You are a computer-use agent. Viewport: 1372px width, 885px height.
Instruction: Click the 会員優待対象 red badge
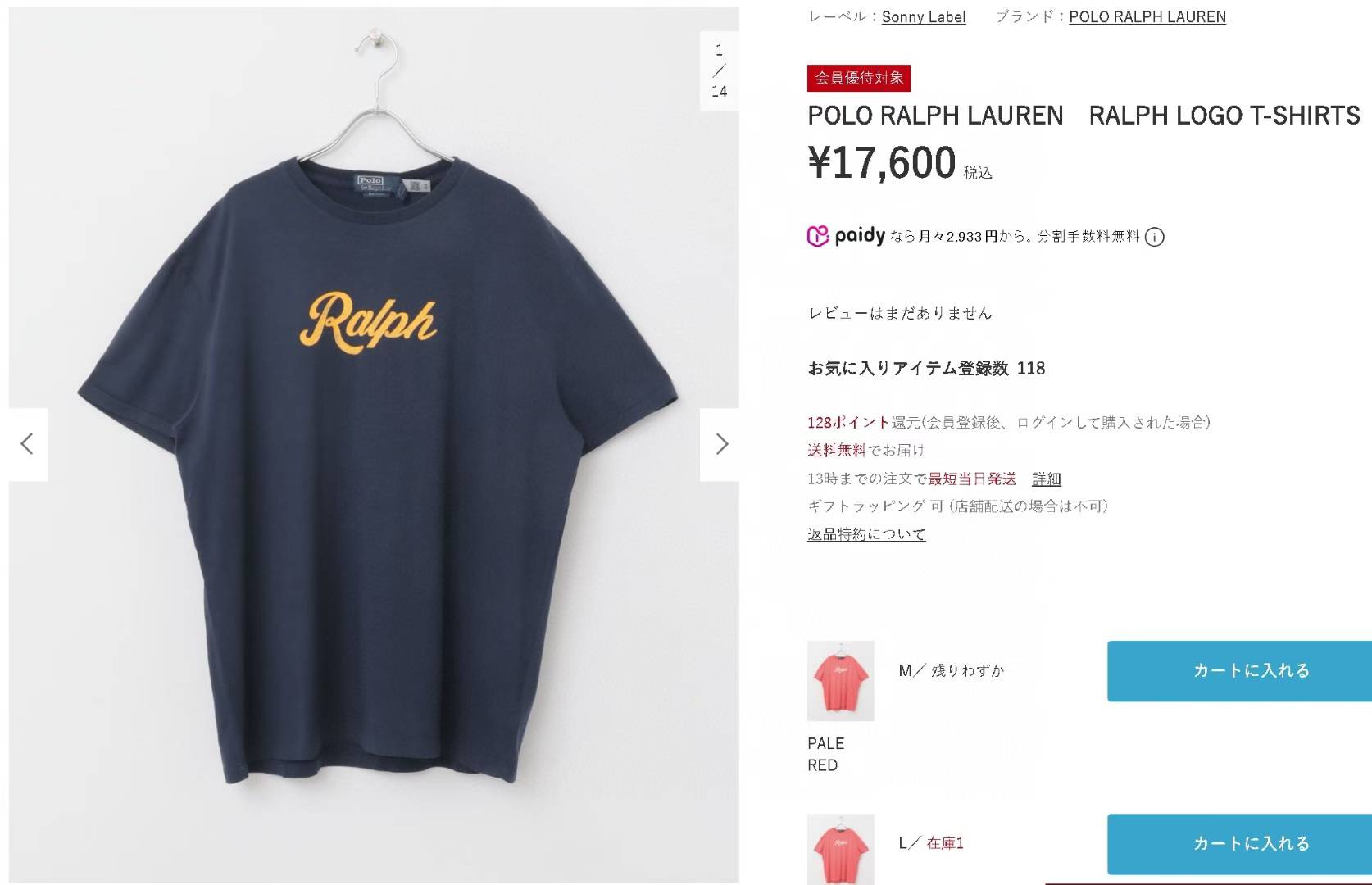coord(859,78)
